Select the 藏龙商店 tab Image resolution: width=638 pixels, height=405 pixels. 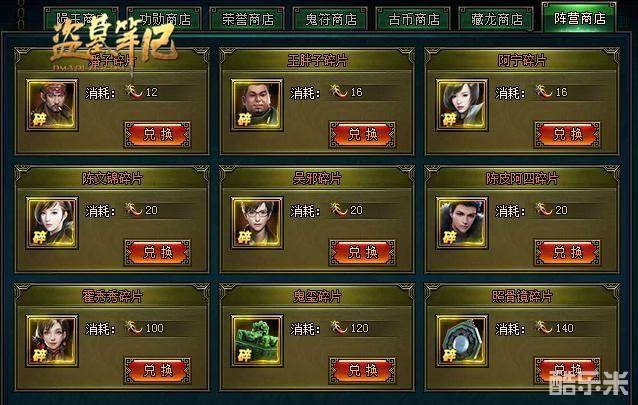tap(496, 19)
